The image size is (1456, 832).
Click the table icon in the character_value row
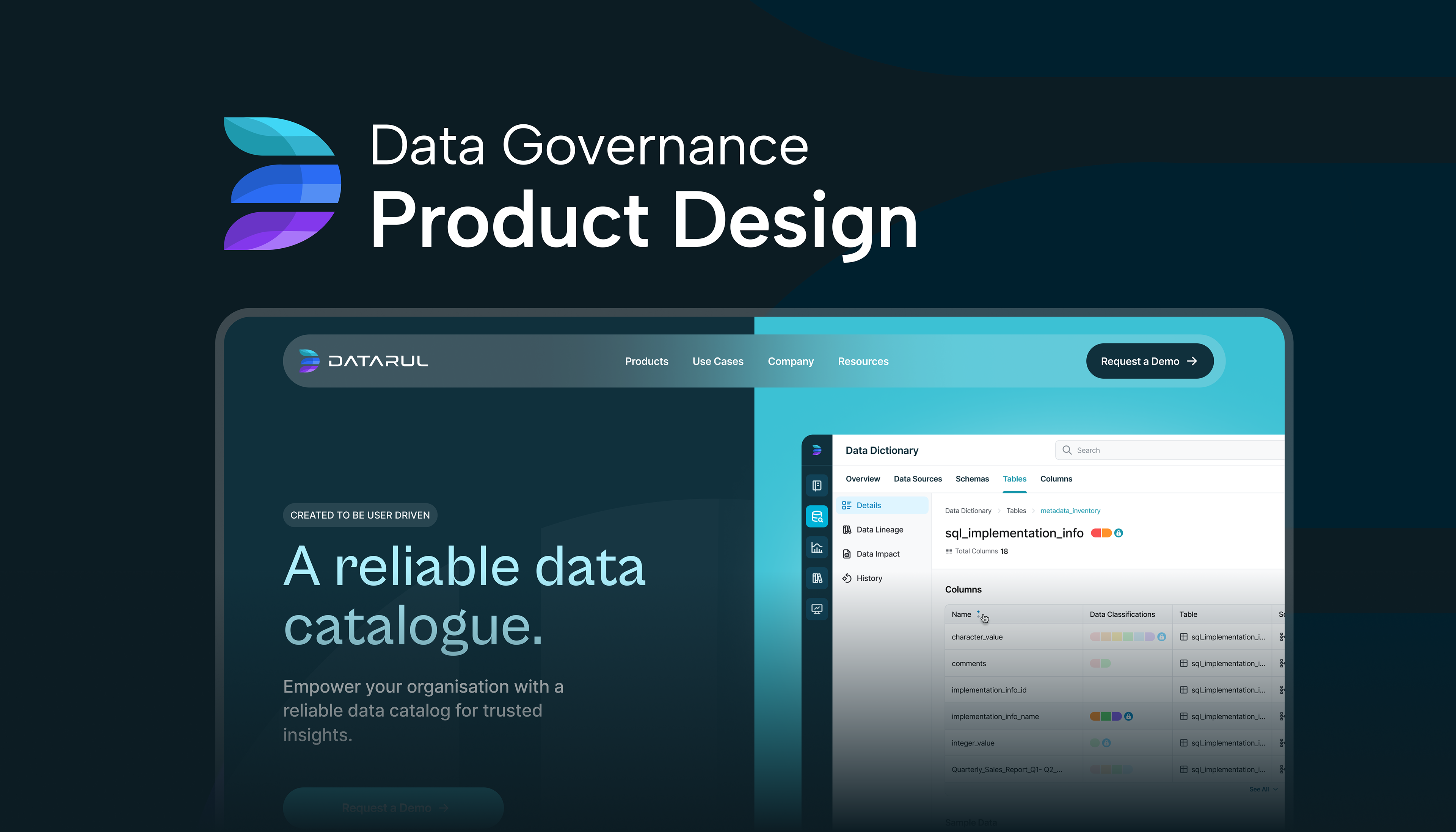click(x=1184, y=637)
